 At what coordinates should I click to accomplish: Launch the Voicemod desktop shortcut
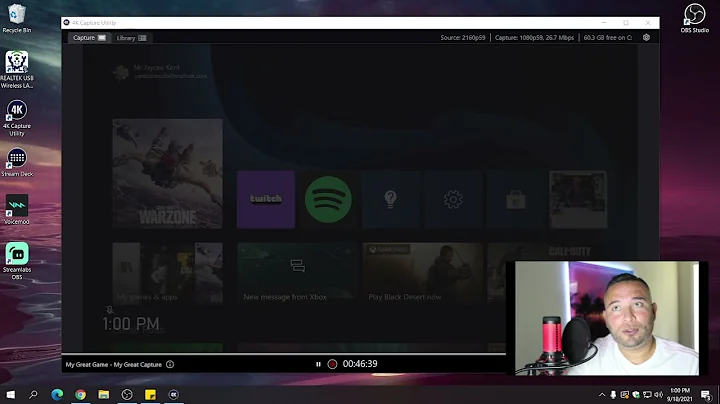17,209
